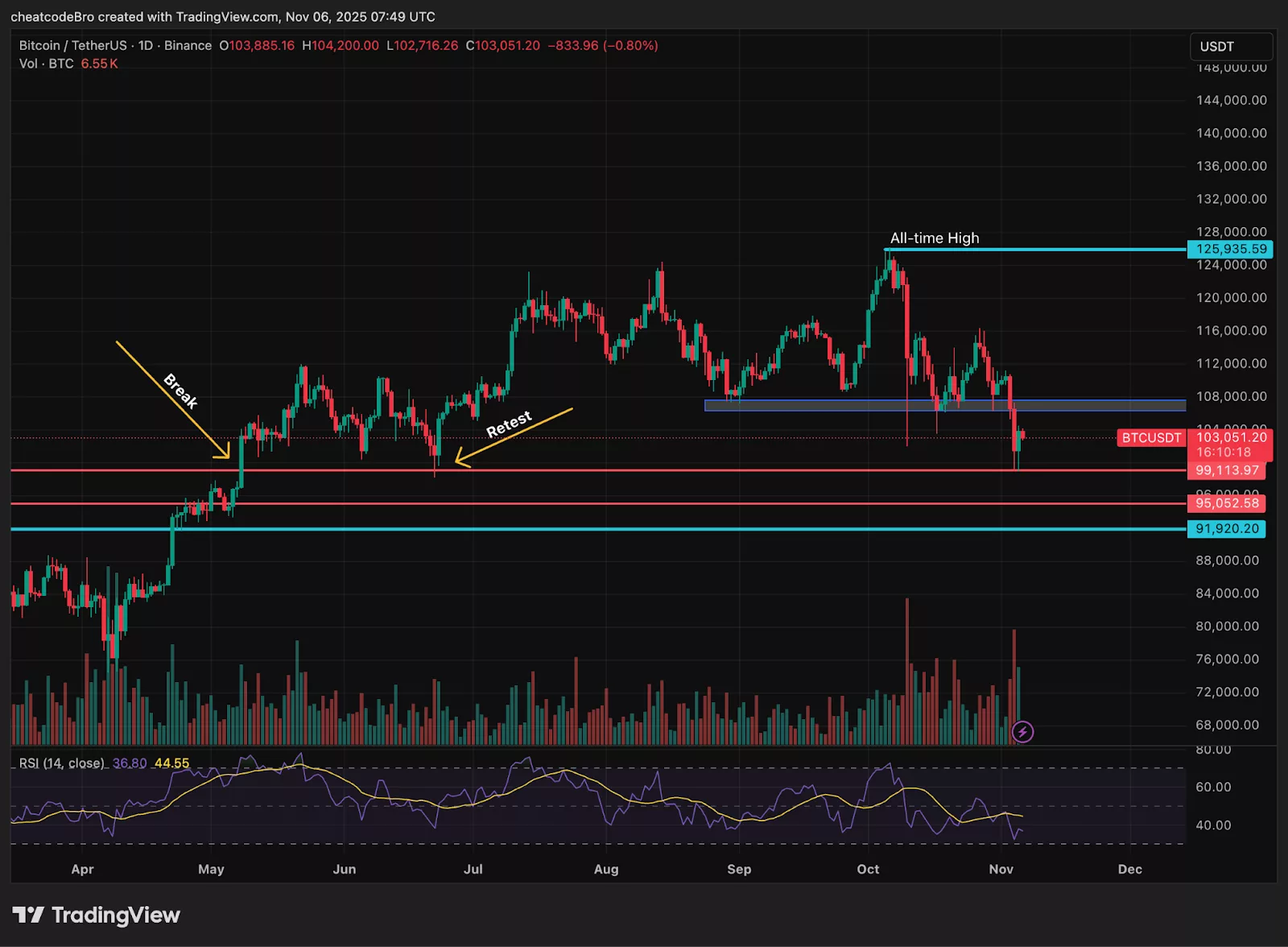Click the 16:10:18 candle countdown timer
The width and height of the screenshot is (1288, 947).
[x=1225, y=453]
